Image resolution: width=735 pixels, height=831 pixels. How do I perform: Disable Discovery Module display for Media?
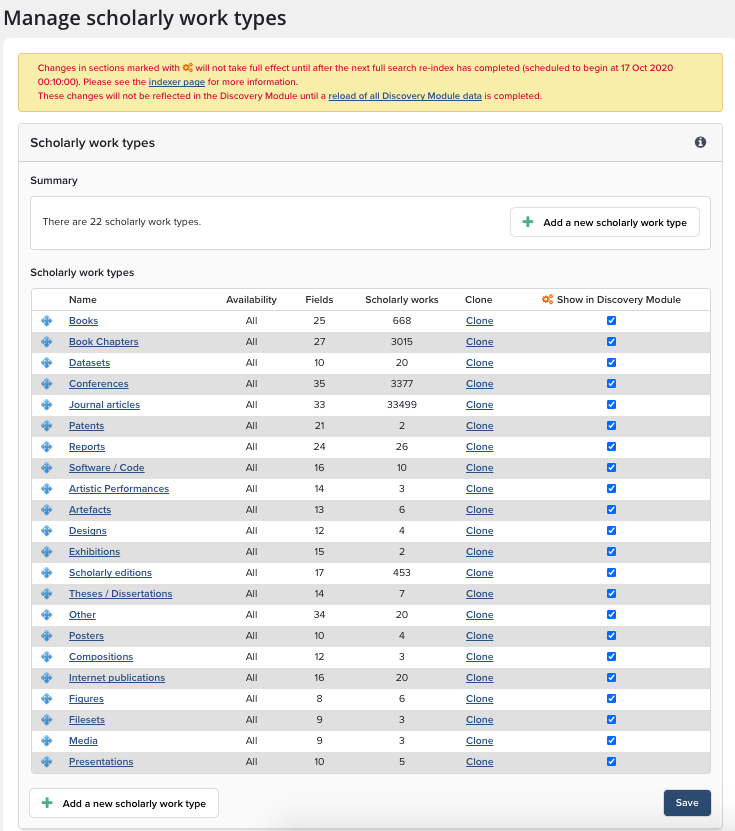611,741
